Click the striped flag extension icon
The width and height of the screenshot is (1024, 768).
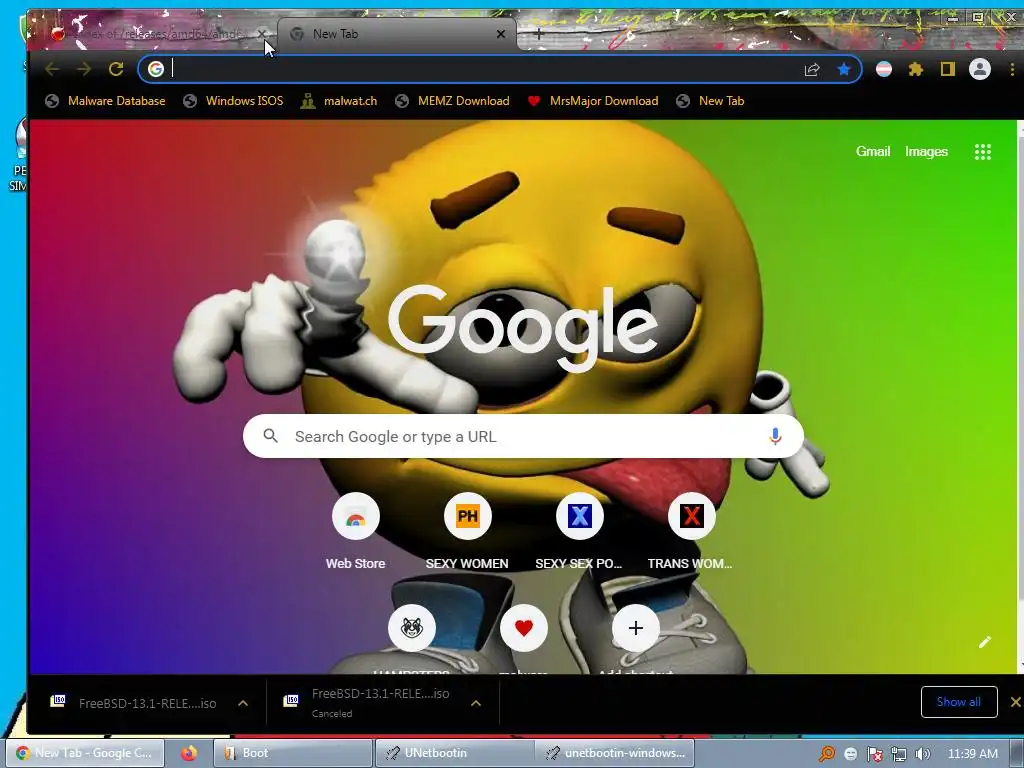click(884, 69)
